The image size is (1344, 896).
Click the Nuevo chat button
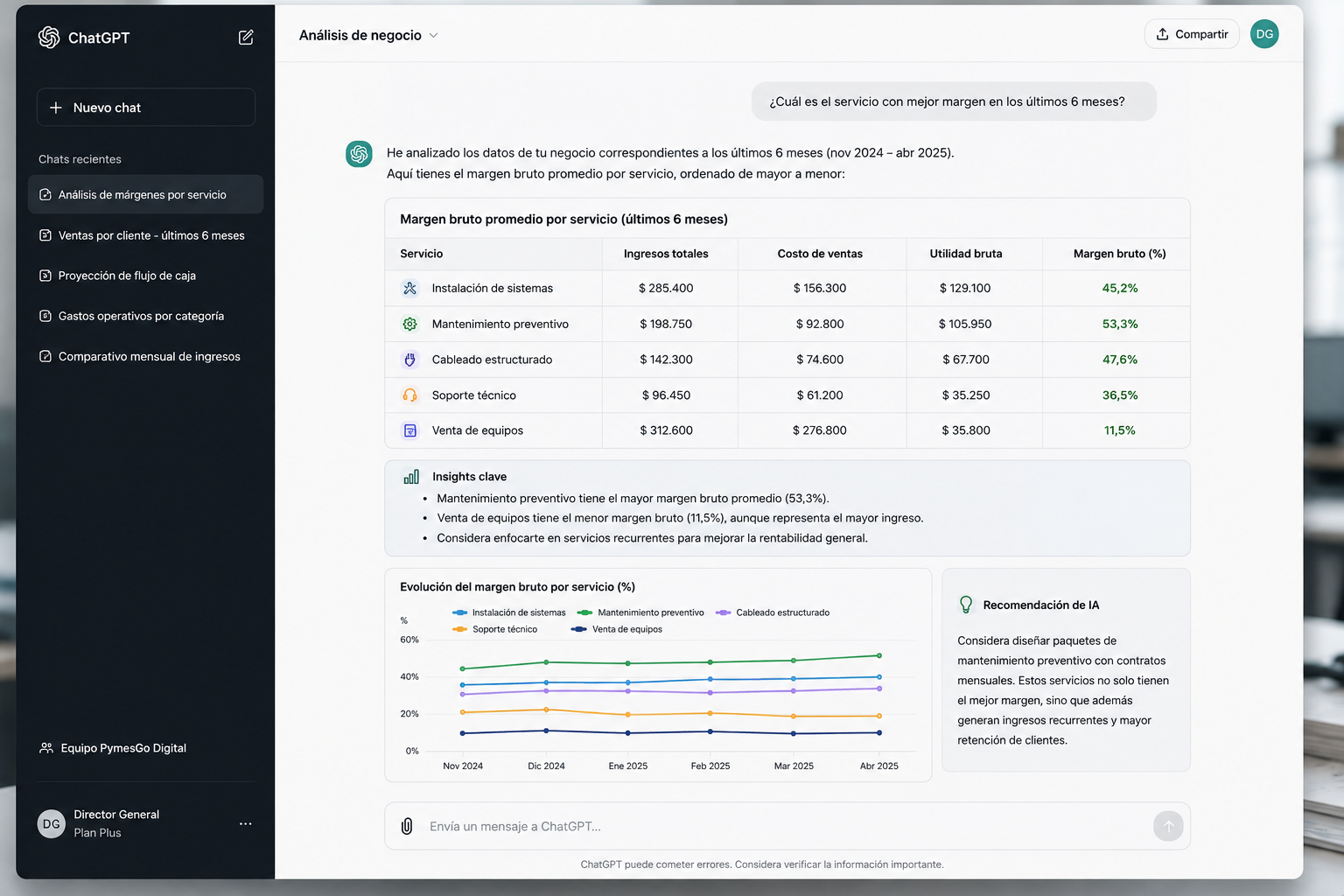tap(146, 108)
